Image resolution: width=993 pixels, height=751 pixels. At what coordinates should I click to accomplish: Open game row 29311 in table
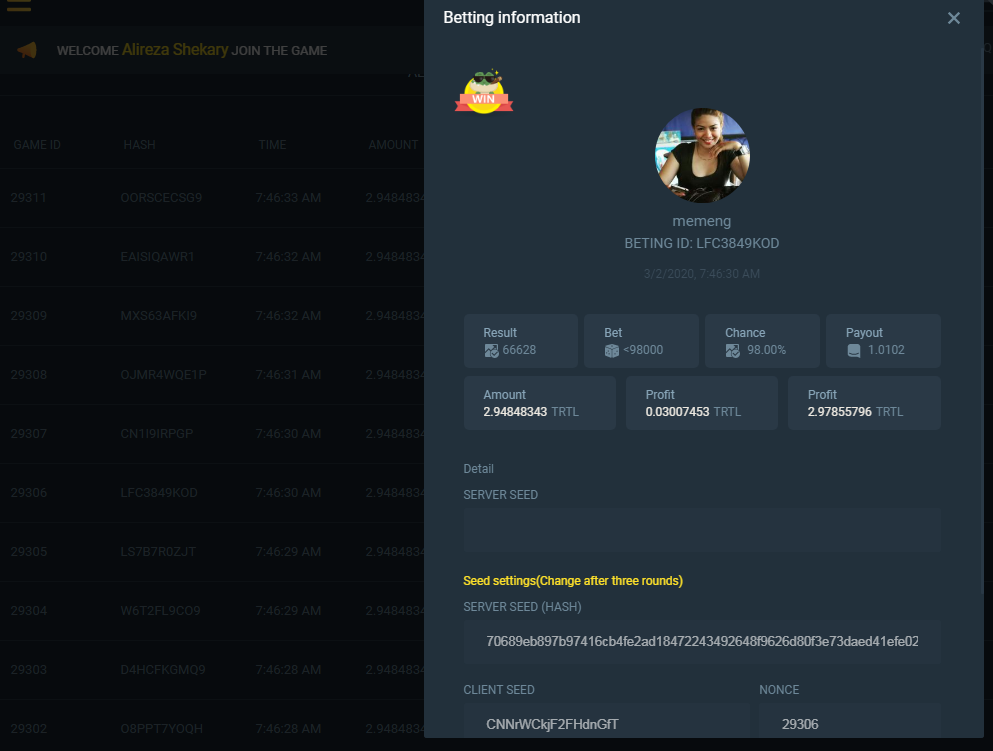29,198
